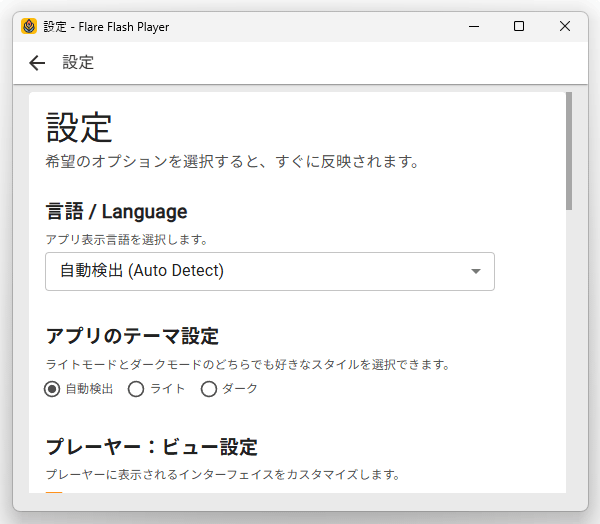
Task: Close the Flare Flash Player window
Action: (x=565, y=26)
